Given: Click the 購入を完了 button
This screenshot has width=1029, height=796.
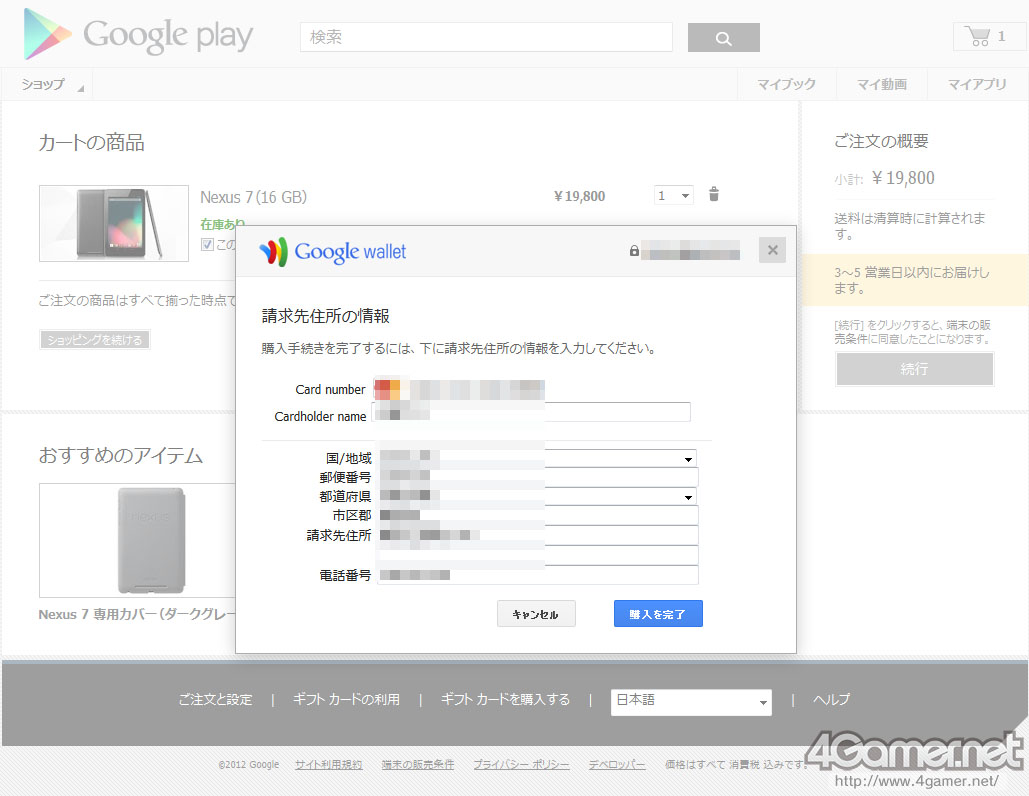Looking at the screenshot, I should (657, 614).
